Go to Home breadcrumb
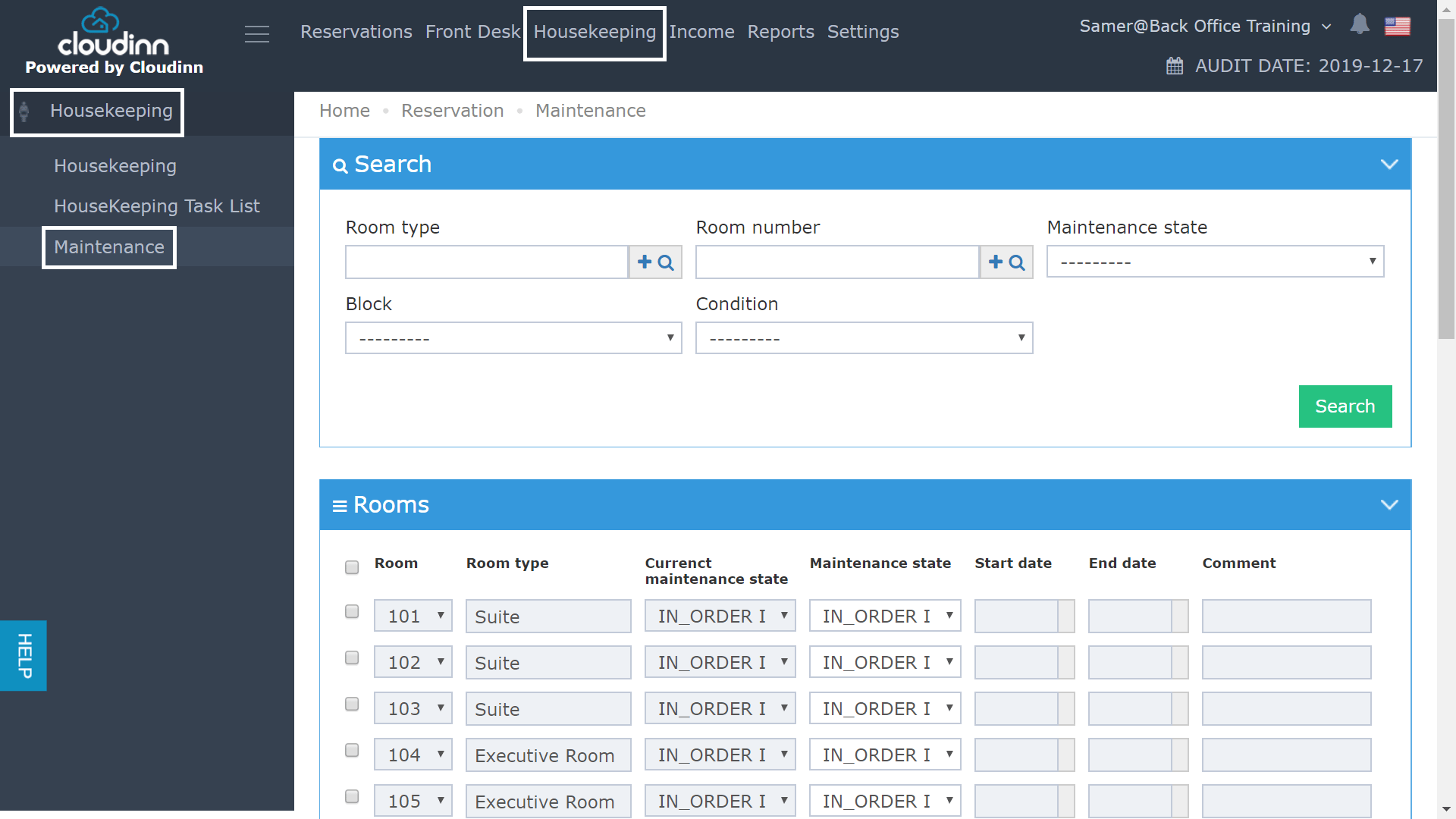This screenshot has height=819, width=1456. 345,111
